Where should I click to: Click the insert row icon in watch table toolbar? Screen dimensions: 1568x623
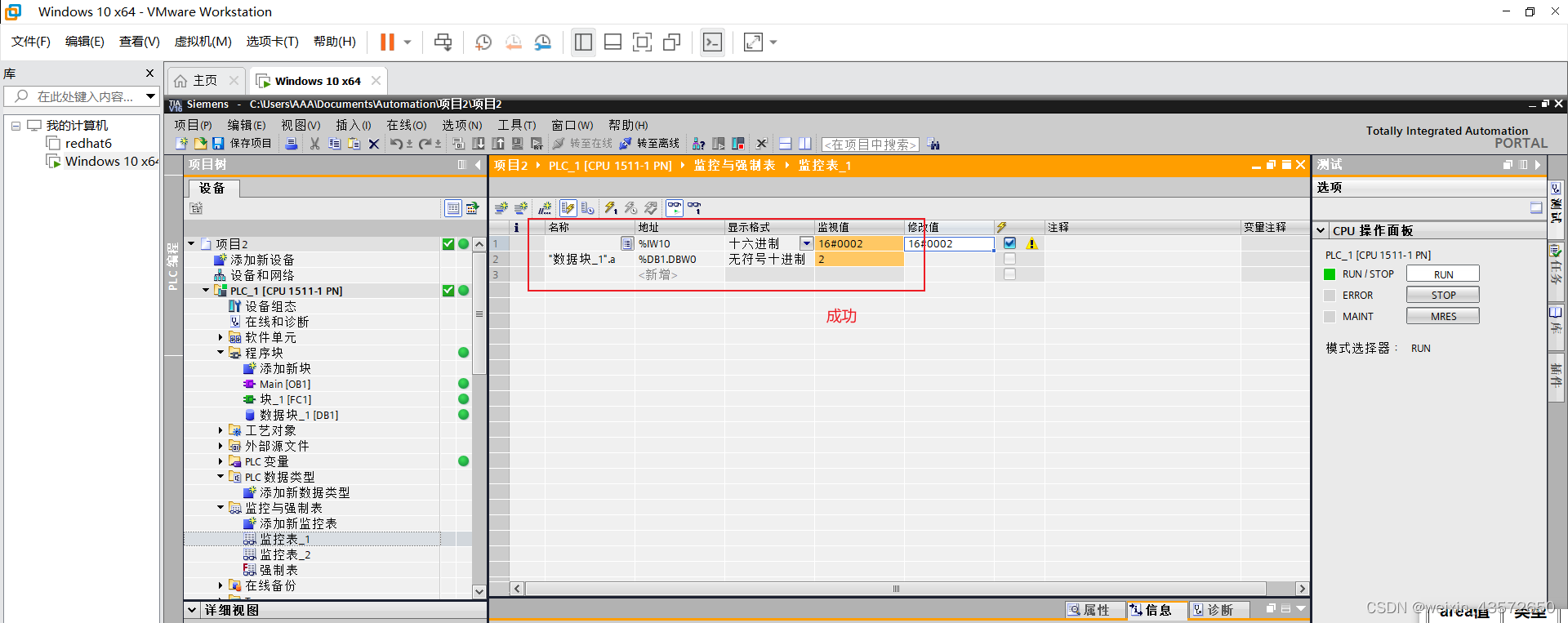(x=501, y=208)
